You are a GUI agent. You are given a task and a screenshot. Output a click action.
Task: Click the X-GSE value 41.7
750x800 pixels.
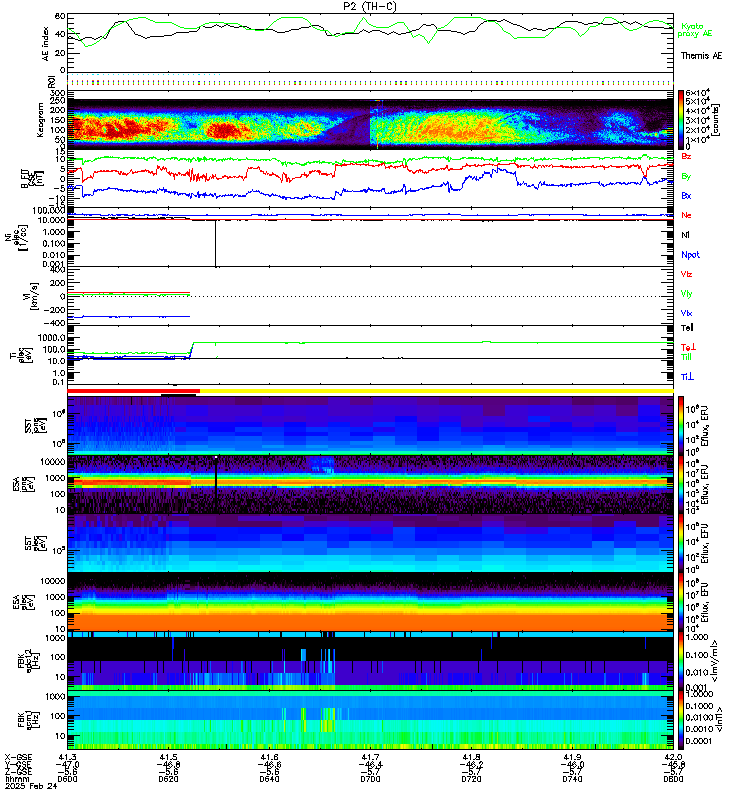370,757
